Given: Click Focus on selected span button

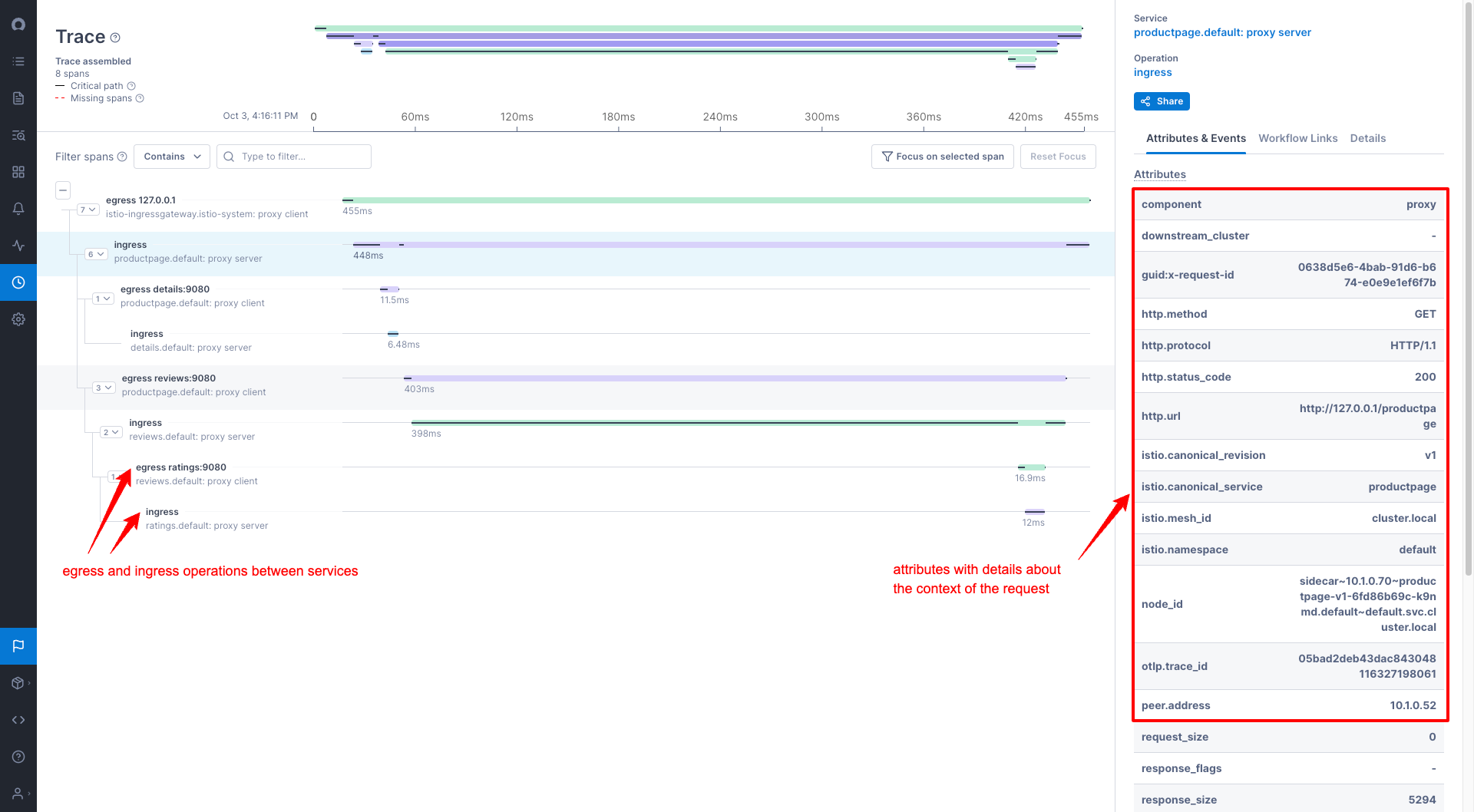Looking at the screenshot, I should [x=942, y=157].
